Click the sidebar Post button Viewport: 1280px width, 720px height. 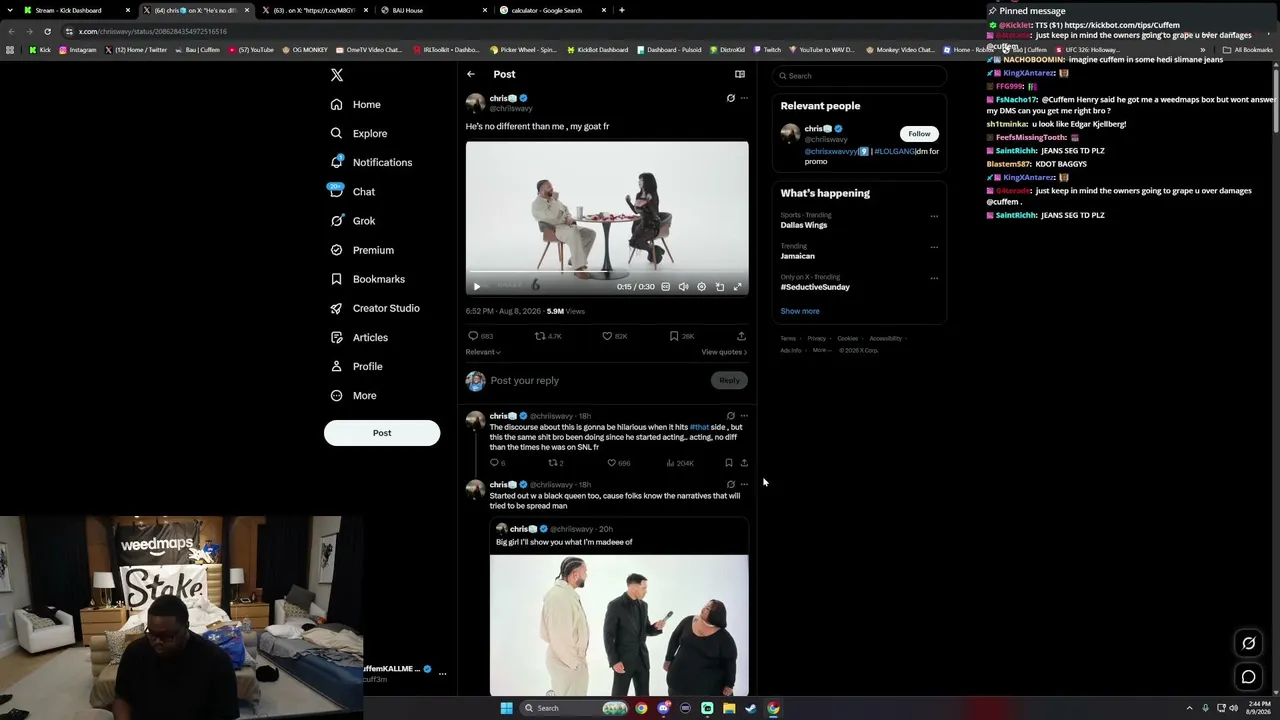(382, 433)
